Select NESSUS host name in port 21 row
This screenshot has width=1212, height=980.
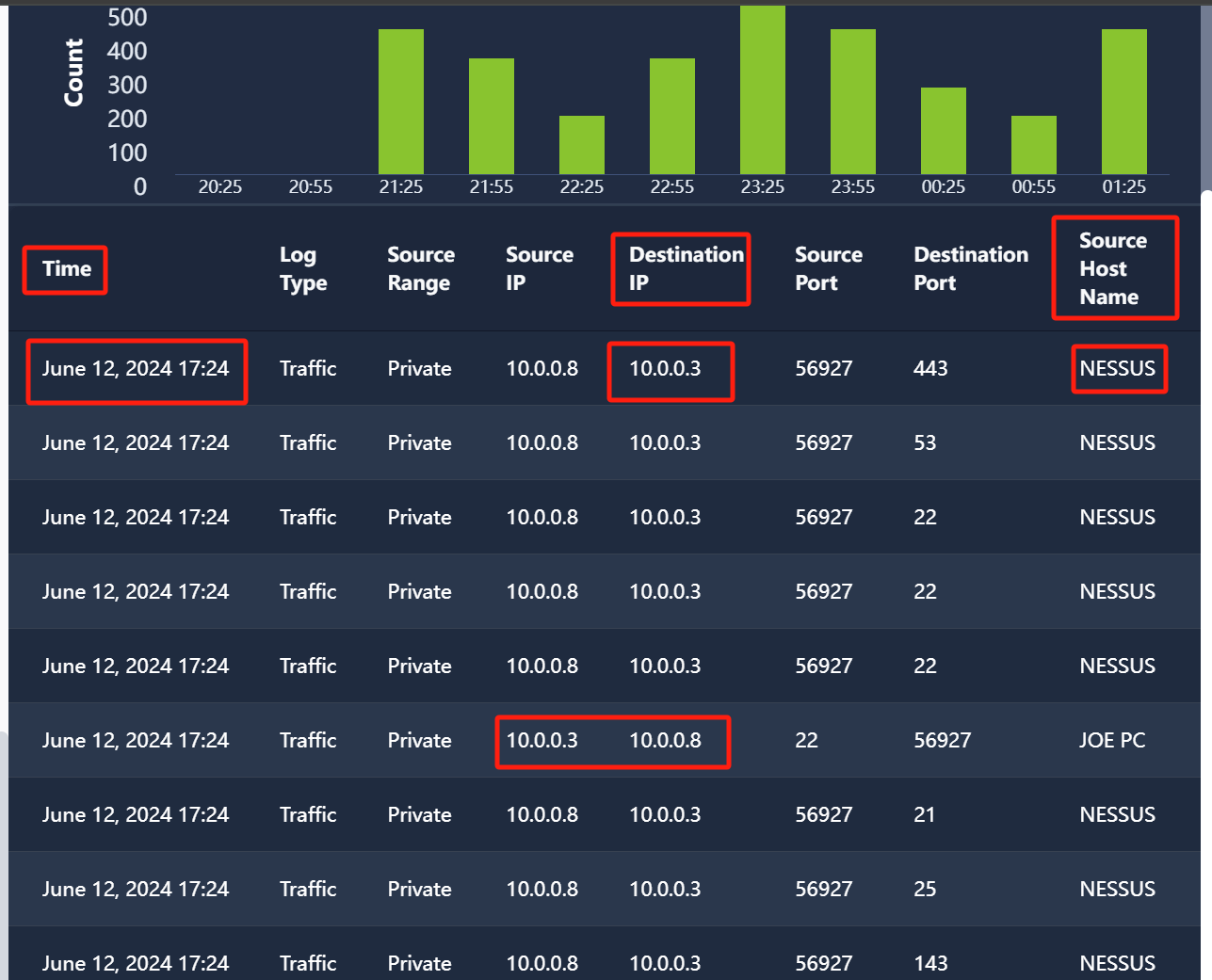click(x=1118, y=815)
